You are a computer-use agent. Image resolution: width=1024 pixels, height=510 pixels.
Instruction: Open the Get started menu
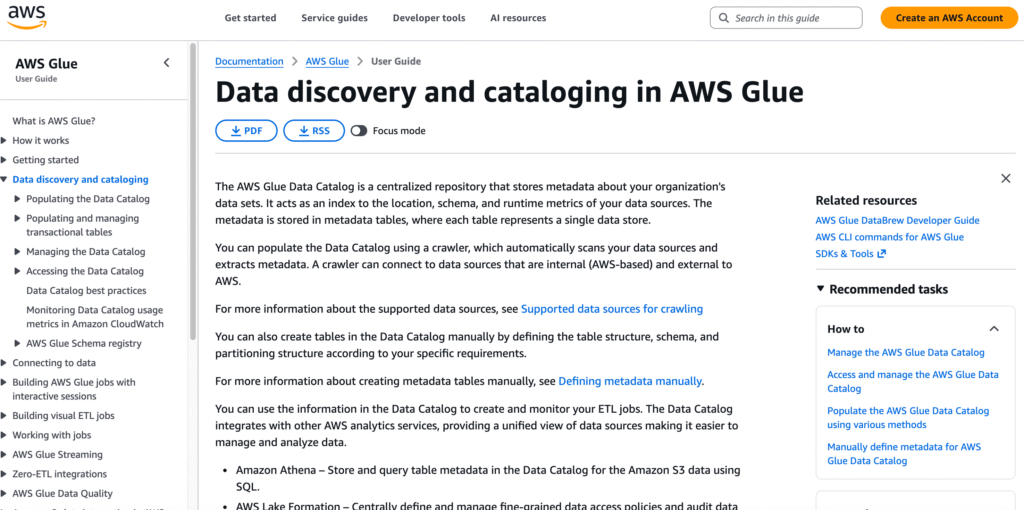tap(250, 18)
